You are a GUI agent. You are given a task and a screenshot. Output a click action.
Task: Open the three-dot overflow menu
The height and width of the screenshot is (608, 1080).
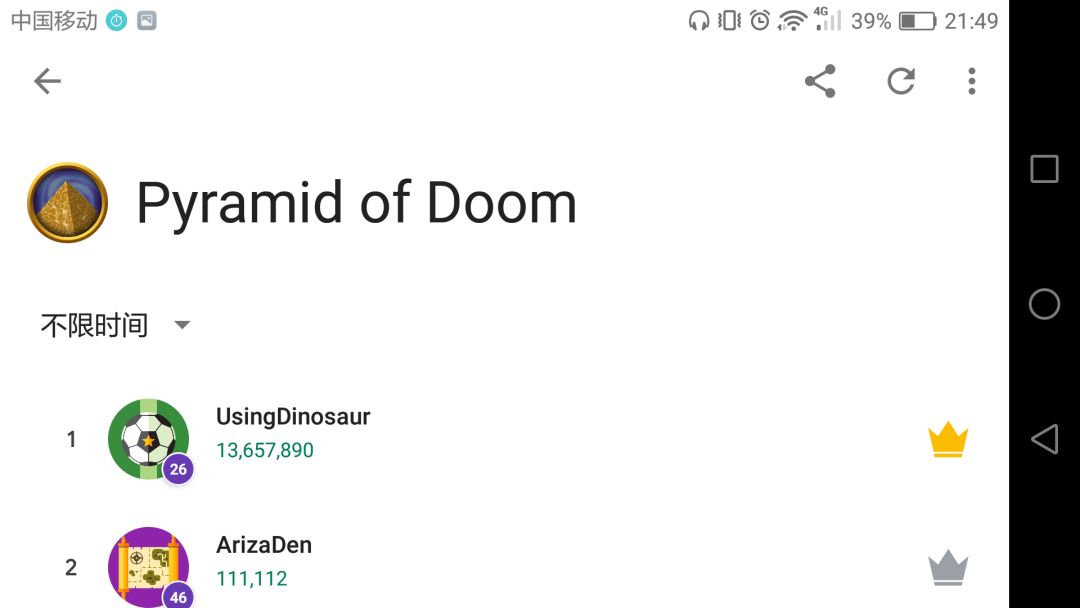(x=971, y=81)
